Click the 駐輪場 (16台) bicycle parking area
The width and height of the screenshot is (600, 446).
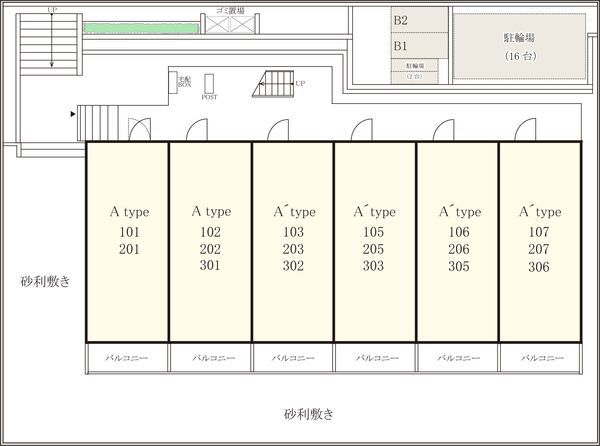[x=520, y=46]
